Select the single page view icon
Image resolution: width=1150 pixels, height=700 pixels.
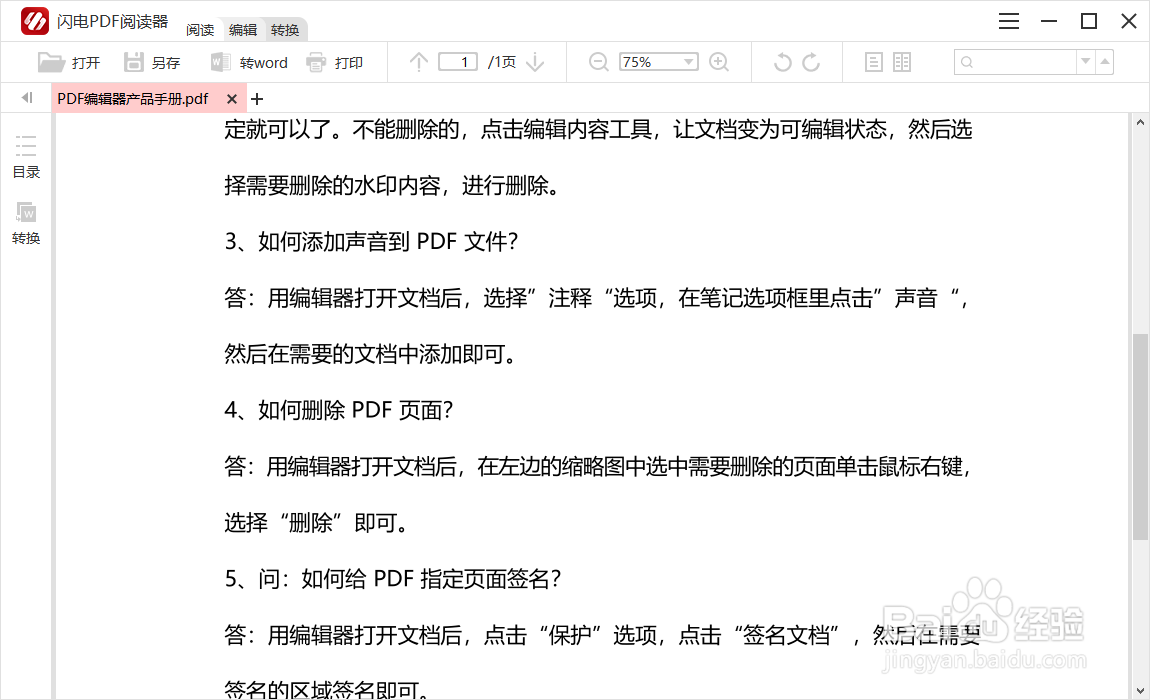coord(873,61)
